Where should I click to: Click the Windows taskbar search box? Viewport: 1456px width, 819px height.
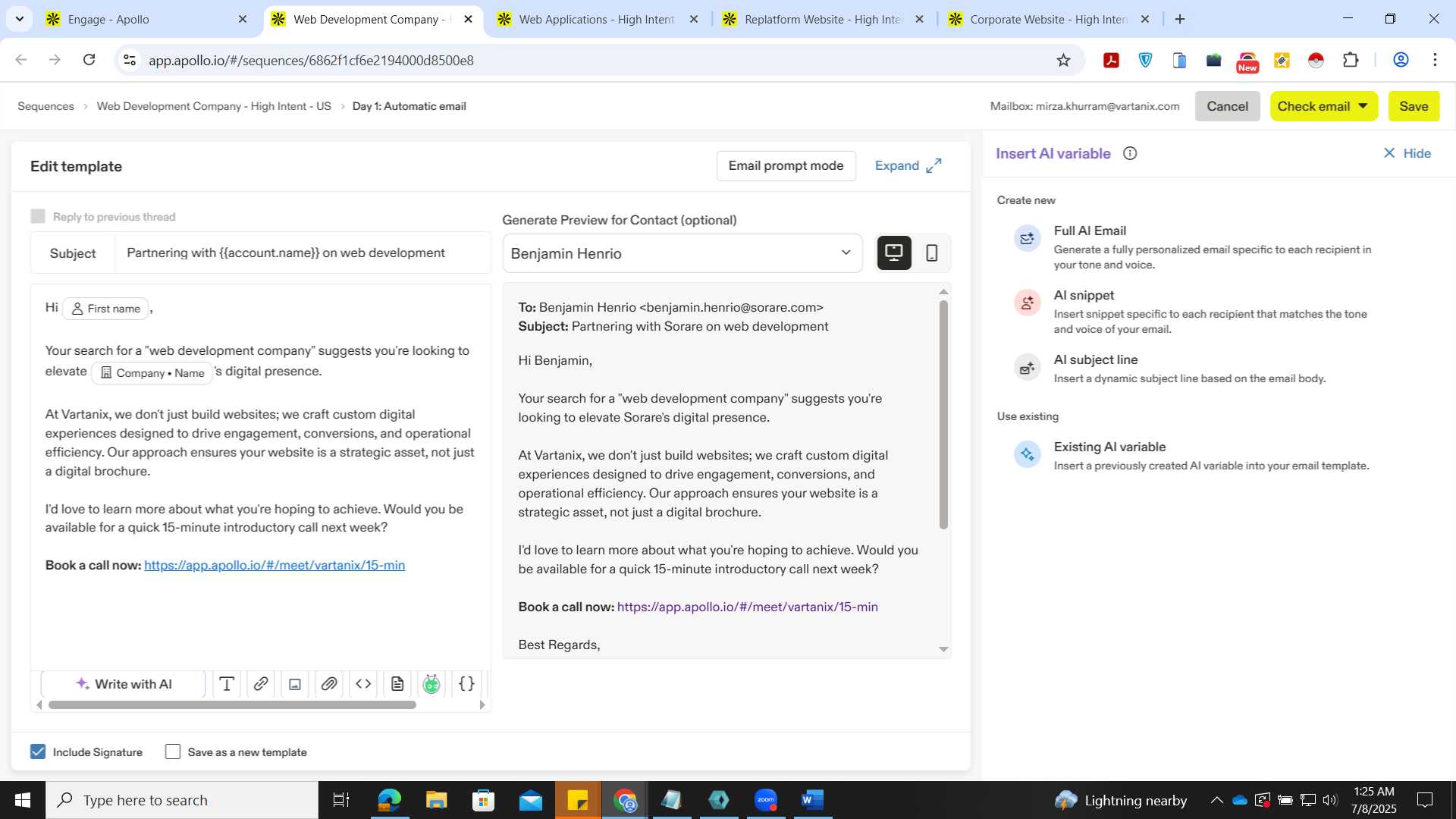[x=182, y=800]
